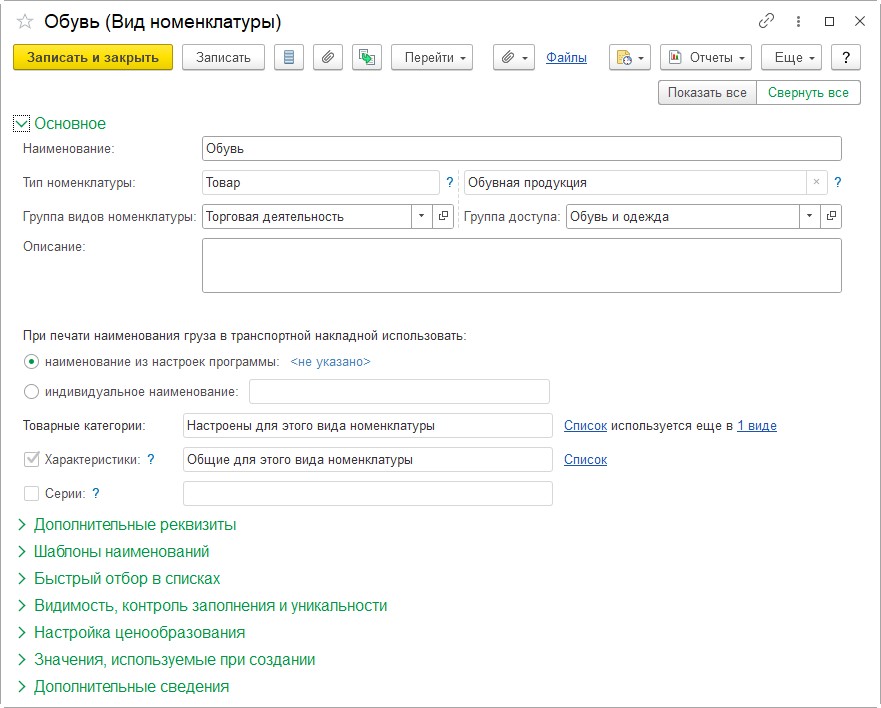Collapse all sections with Свернуть все
881x708 pixels.
[x=808, y=93]
